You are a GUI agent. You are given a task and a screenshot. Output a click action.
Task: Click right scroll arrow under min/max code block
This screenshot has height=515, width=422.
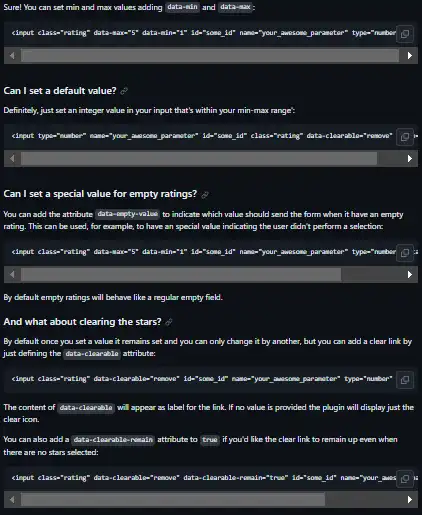point(410,56)
